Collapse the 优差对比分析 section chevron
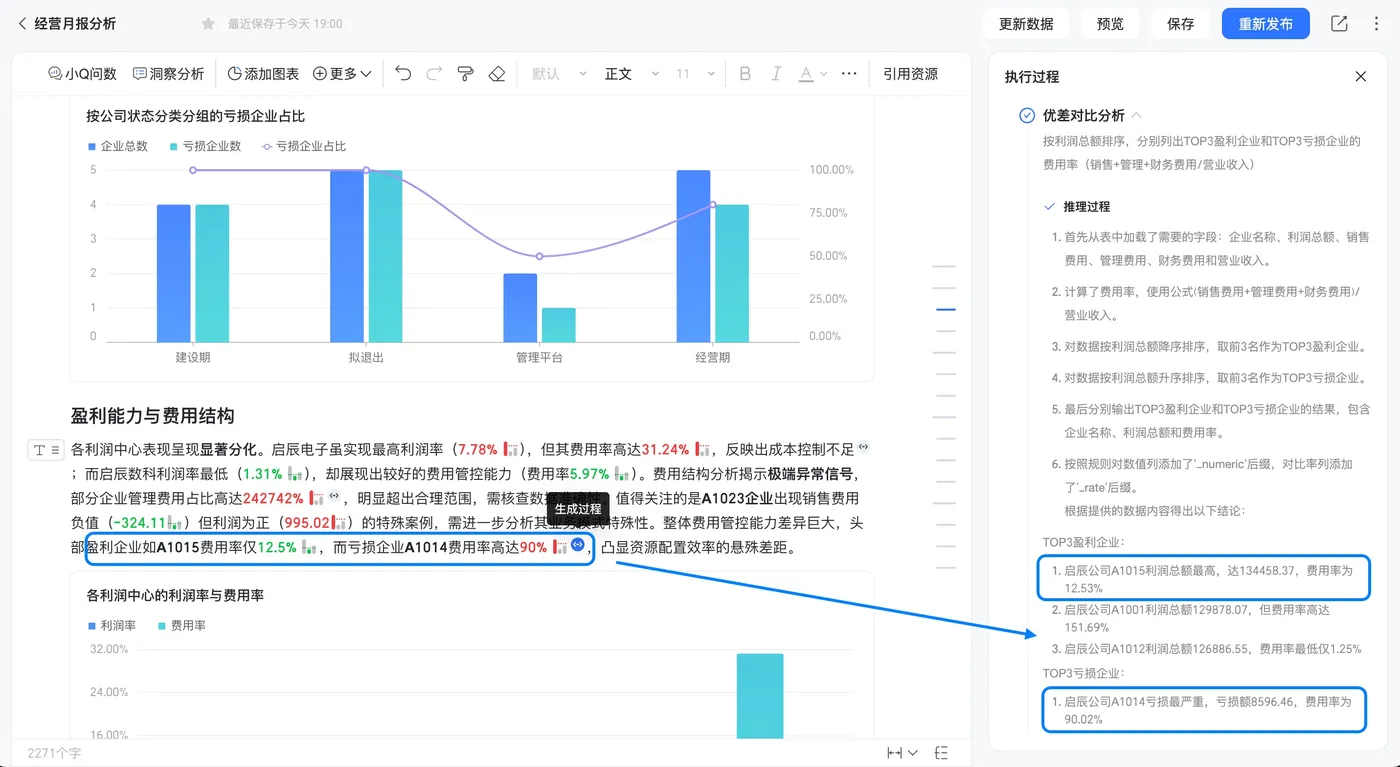The width and height of the screenshot is (1400, 767). [1137, 116]
